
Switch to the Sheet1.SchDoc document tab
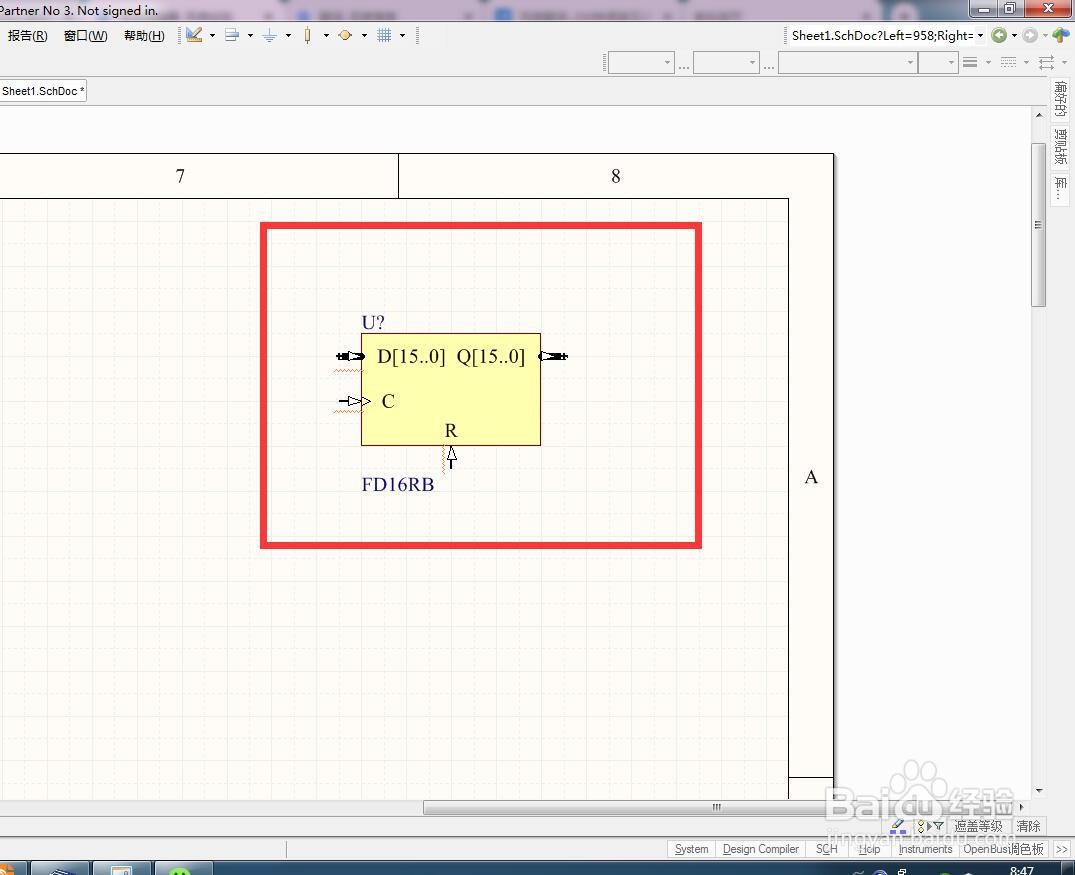point(43,91)
